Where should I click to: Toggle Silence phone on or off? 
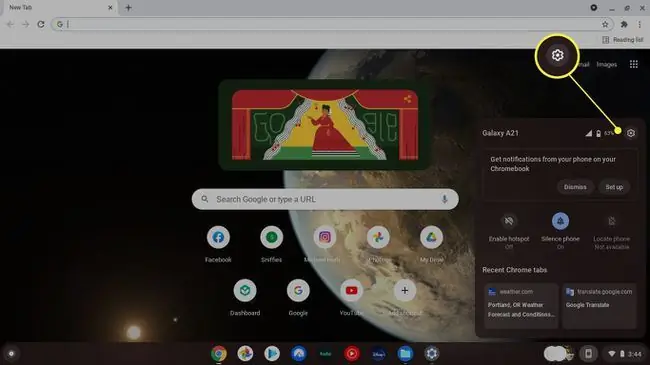click(x=560, y=221)
